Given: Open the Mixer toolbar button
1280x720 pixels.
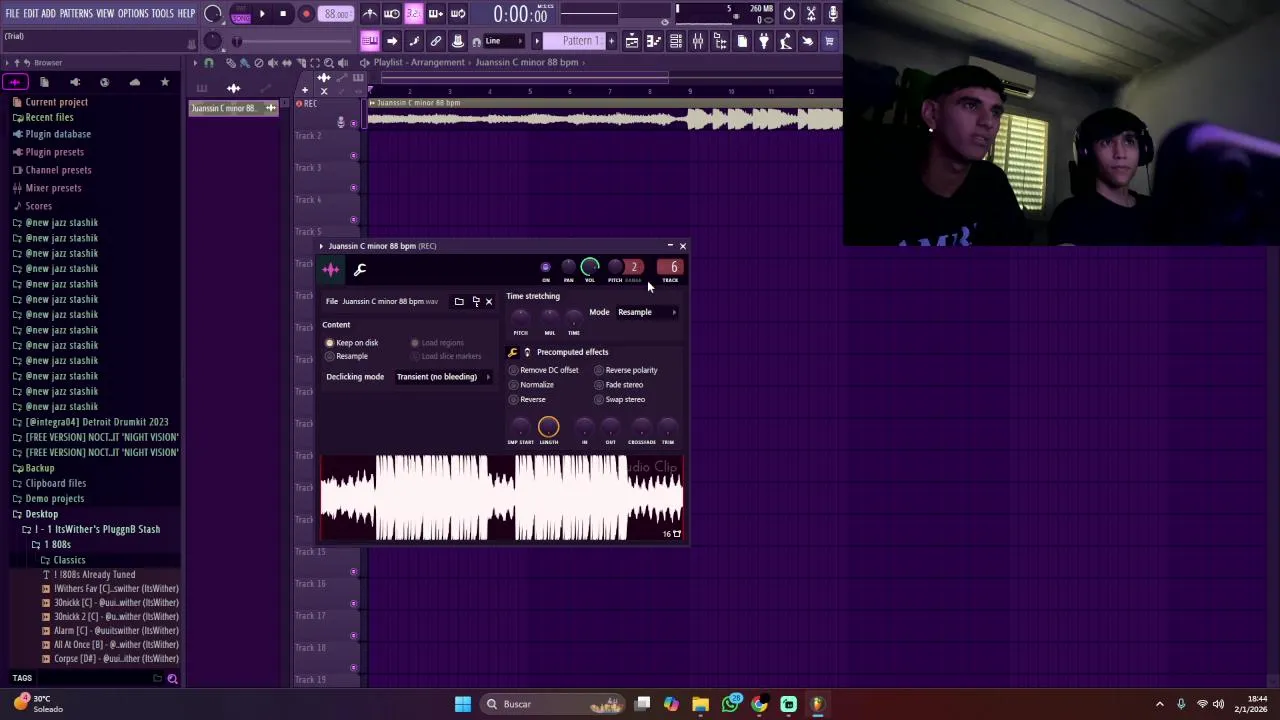Looking at the screenshot, I should [x=698, y=41].
